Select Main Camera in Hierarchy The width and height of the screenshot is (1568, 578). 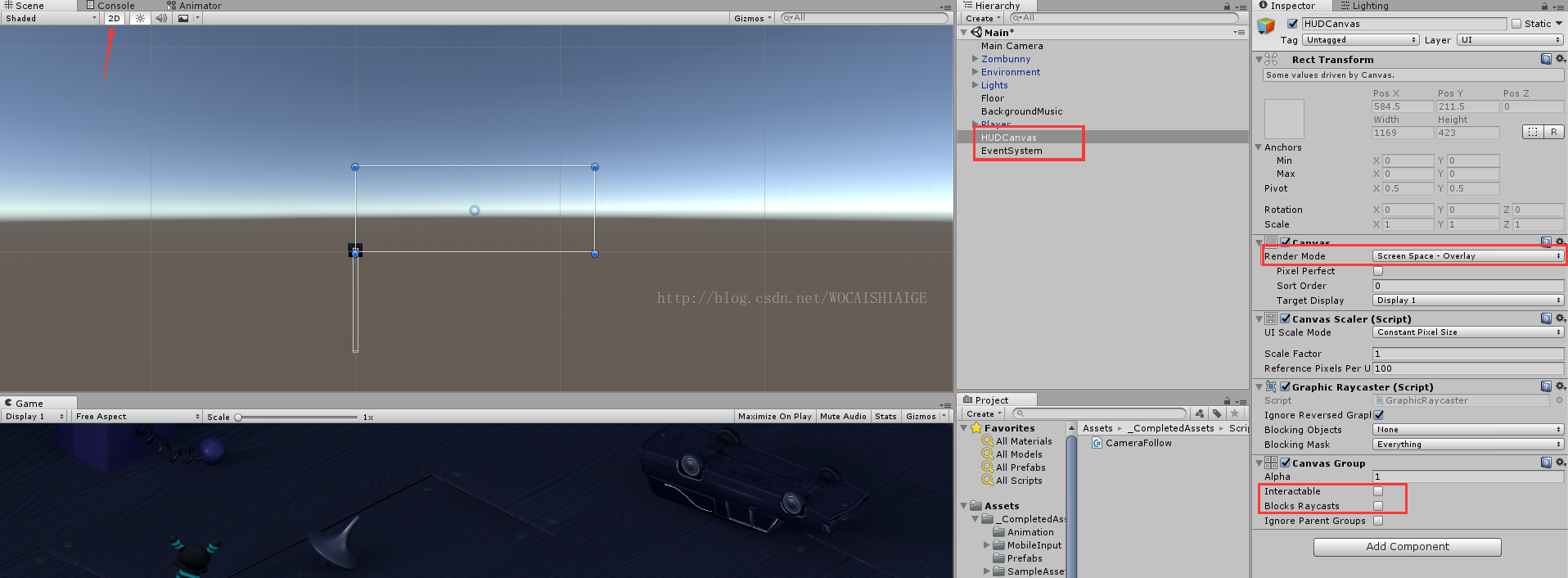click(1012, 46)
